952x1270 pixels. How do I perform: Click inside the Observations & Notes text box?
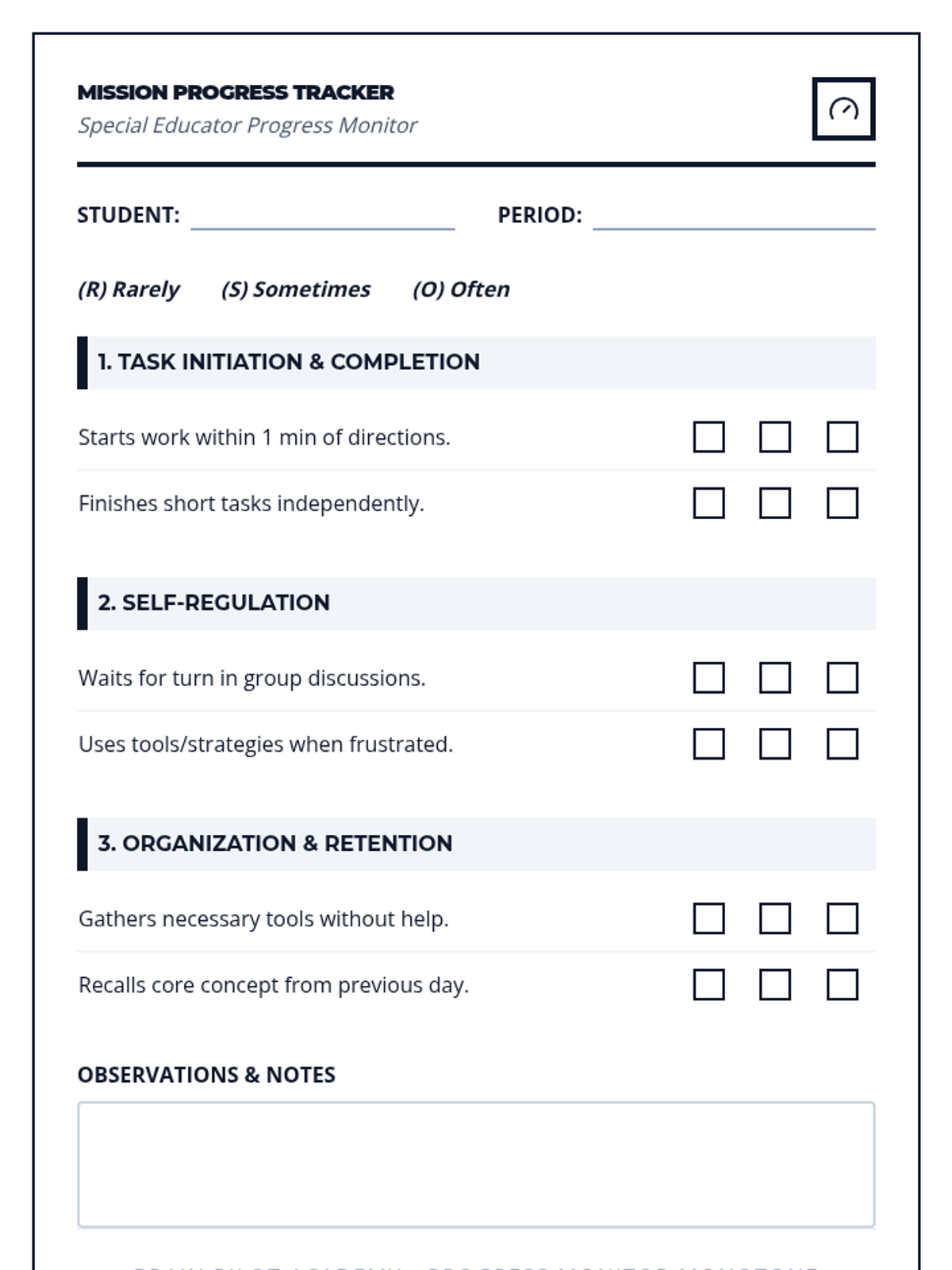pos(476,1164)
